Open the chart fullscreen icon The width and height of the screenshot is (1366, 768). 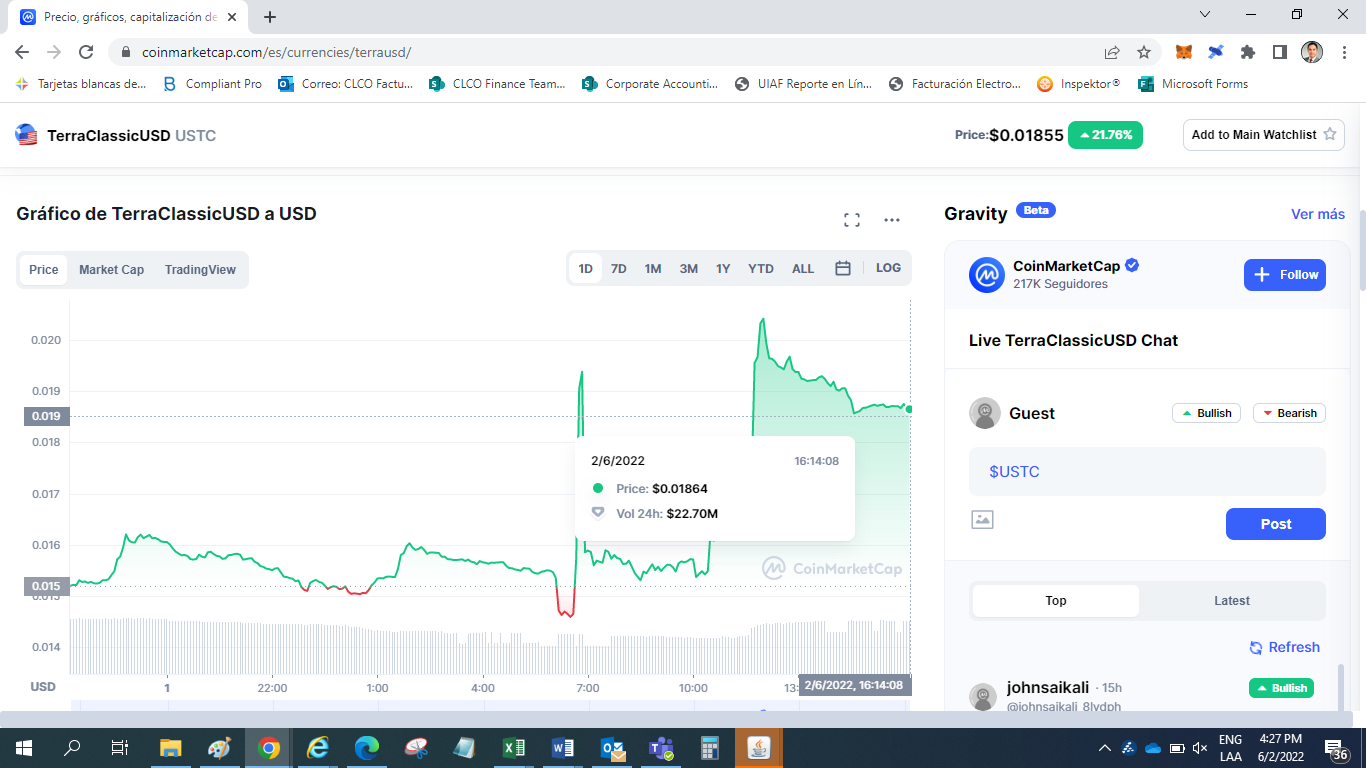tap(852, 220)
